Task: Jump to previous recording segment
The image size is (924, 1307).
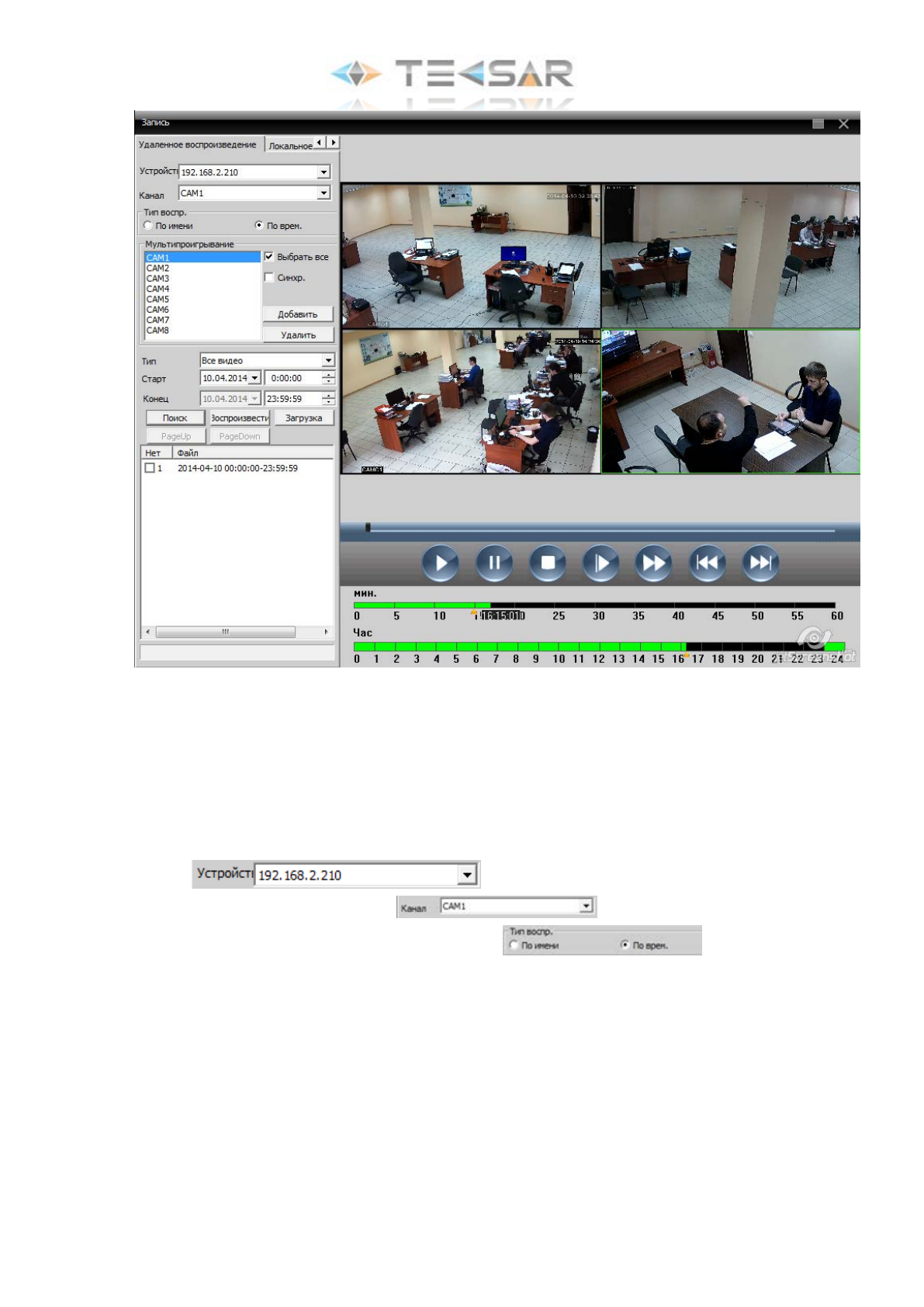Action: tap(707, 563)
